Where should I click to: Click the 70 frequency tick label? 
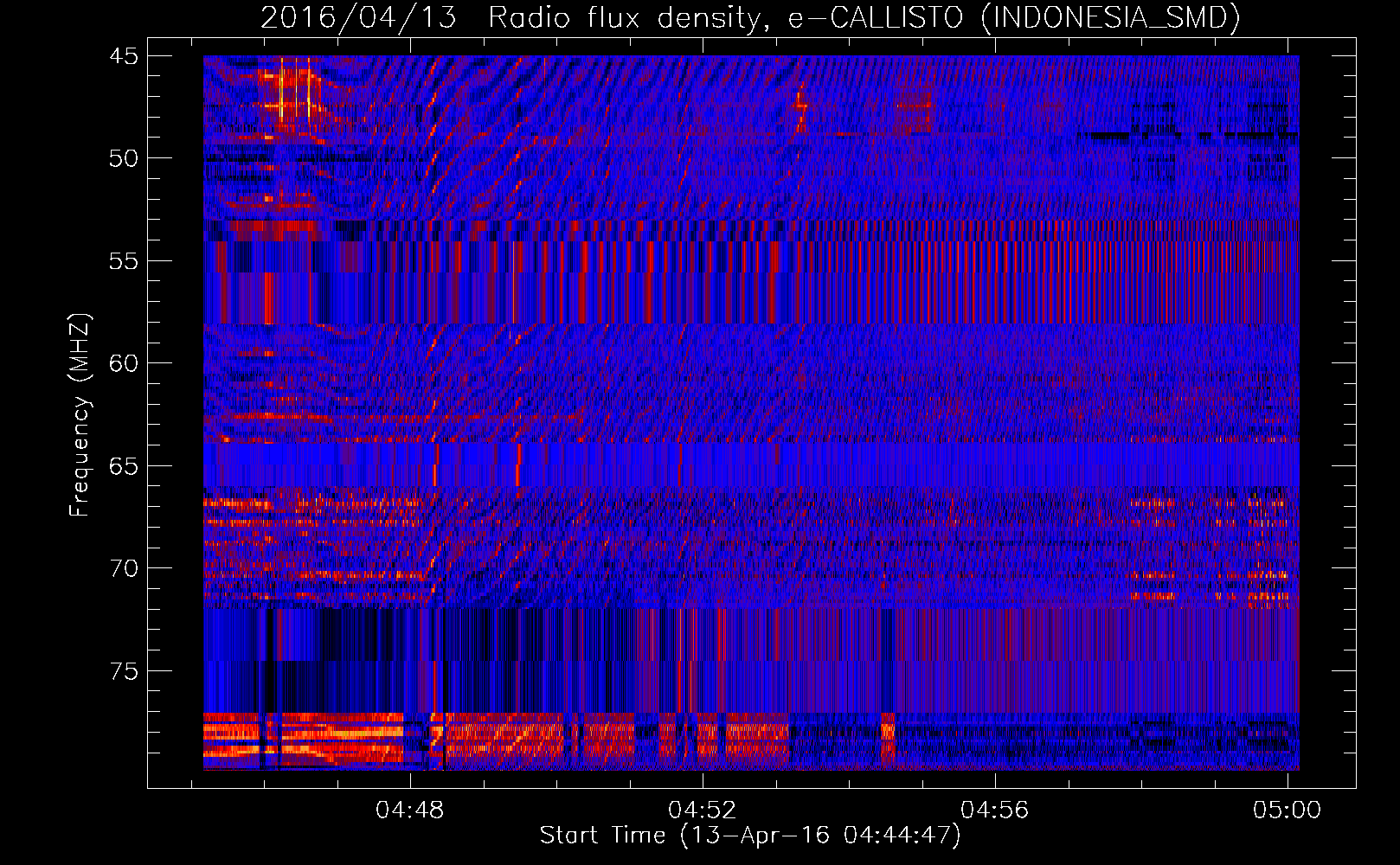tap(124, 568)
